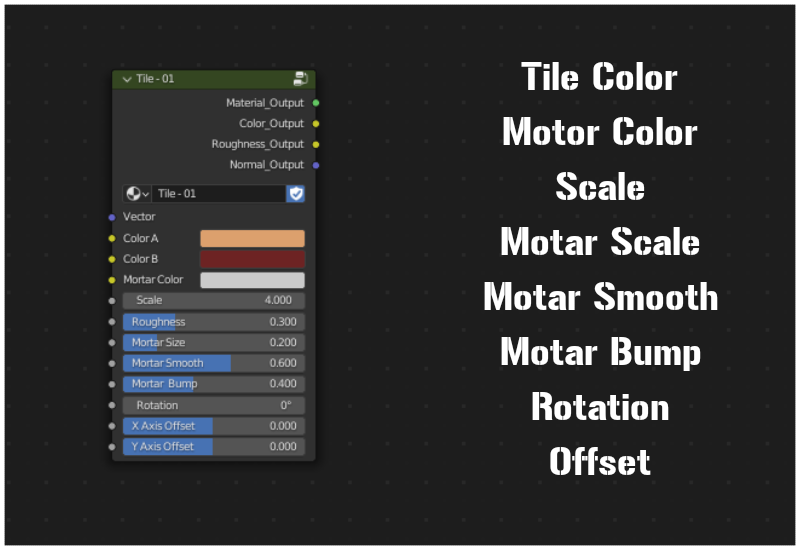Click the Normal_Output purple socket
The image size is (800, 550).
tap(316, 165)
